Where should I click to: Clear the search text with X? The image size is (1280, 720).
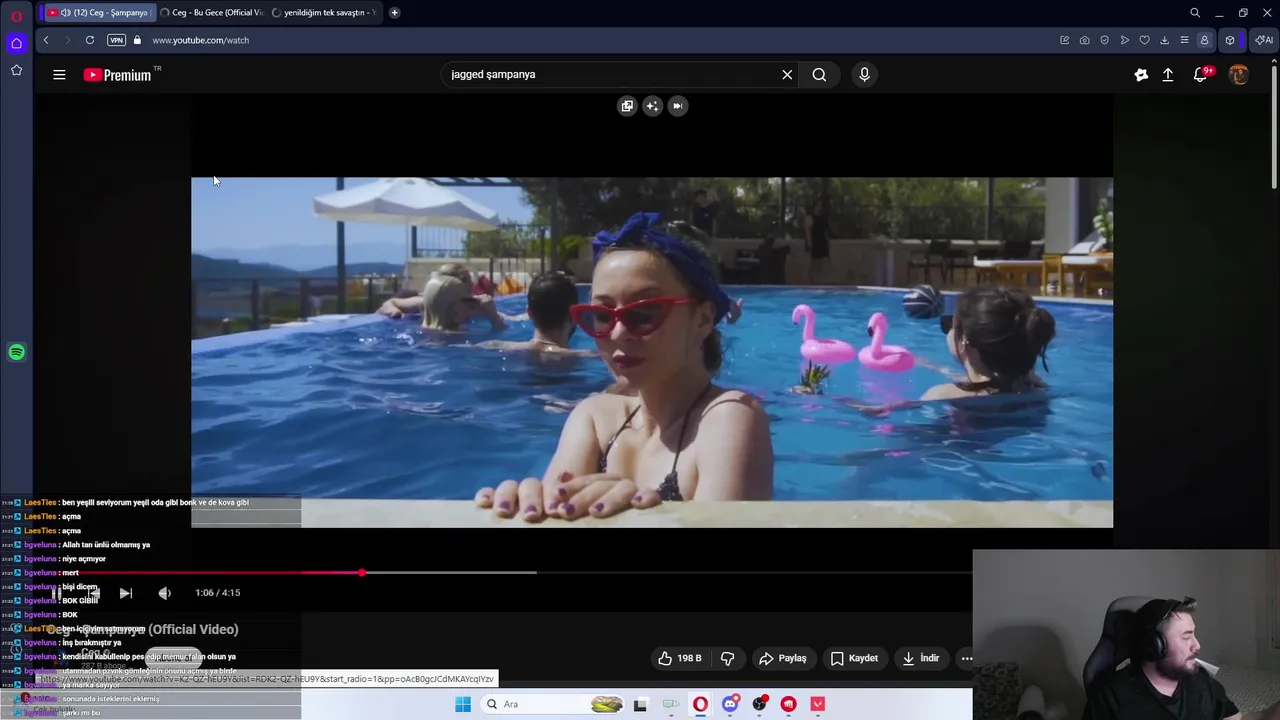click(787, 74)
